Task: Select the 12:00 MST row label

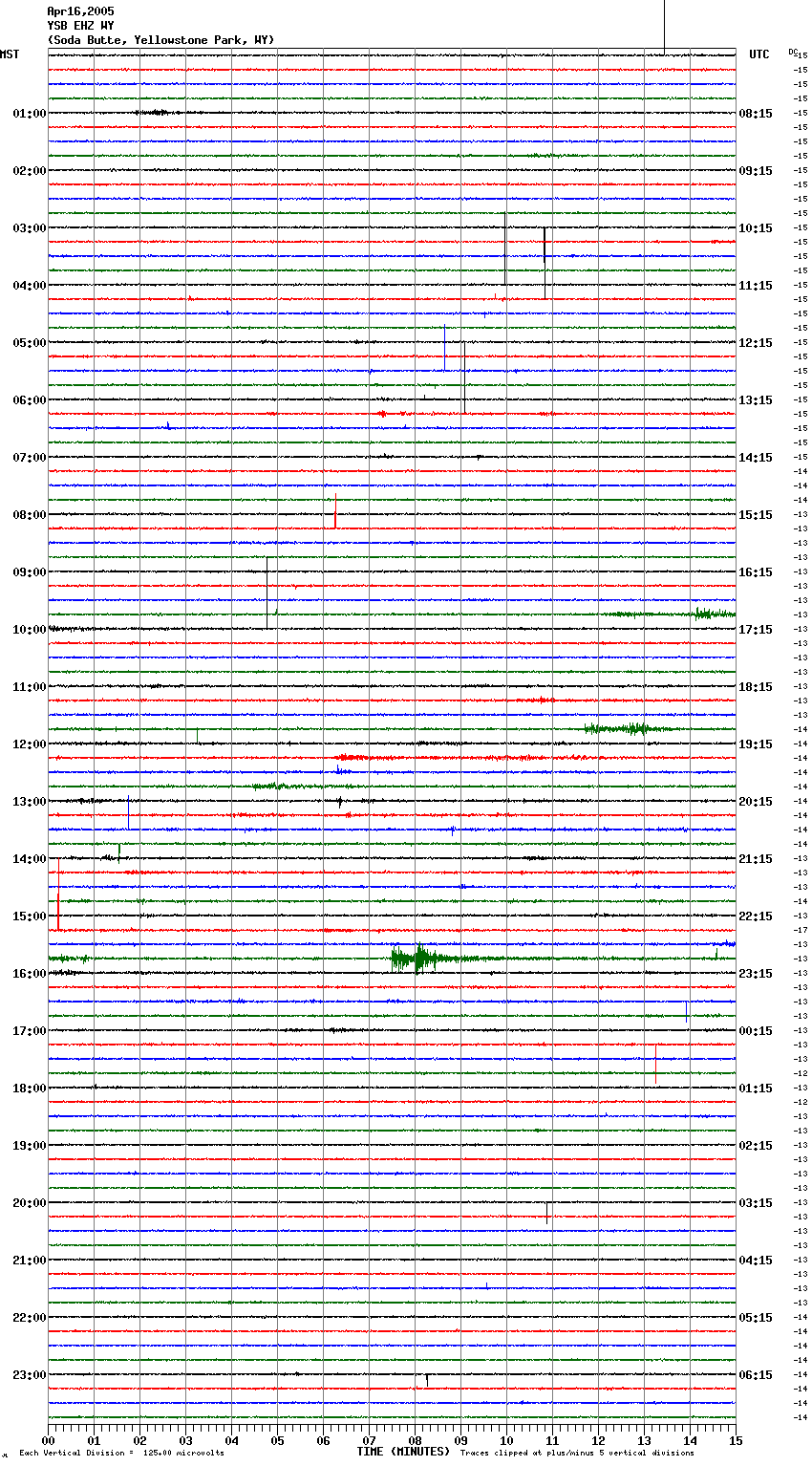Action: click(30, 744)
